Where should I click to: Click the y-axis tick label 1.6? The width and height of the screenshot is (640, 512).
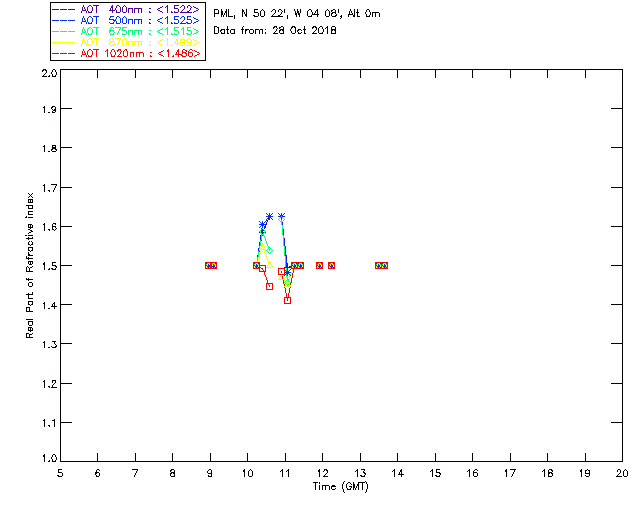49,227
